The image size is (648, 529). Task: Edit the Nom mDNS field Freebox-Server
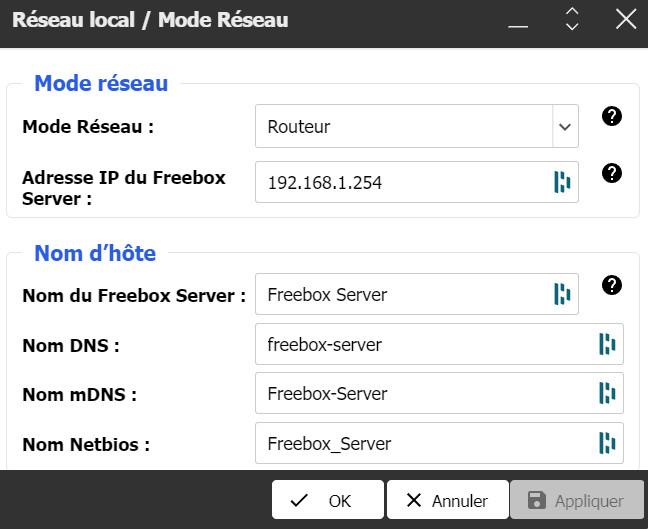point(439,393)
